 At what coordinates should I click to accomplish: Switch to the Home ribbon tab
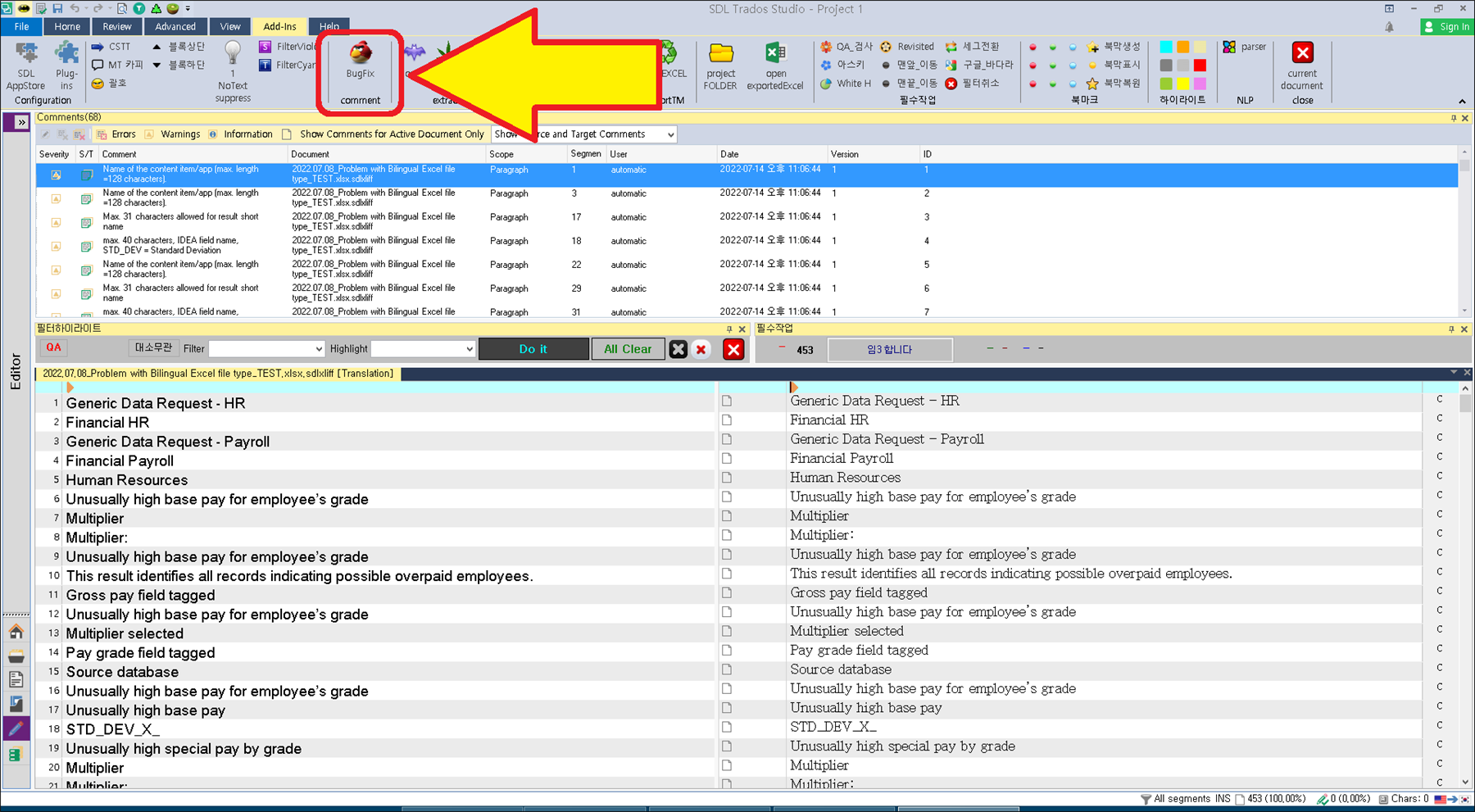coord(67,26)
